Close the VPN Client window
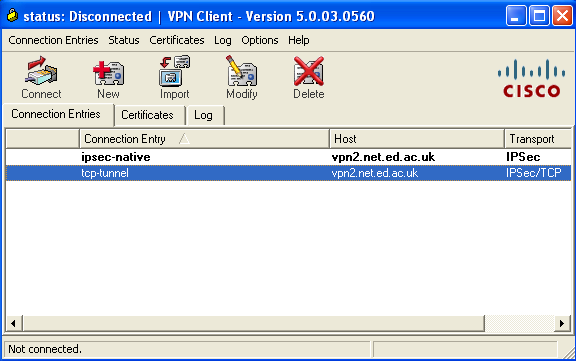This screenshot has width=576, height=361. 562,16
